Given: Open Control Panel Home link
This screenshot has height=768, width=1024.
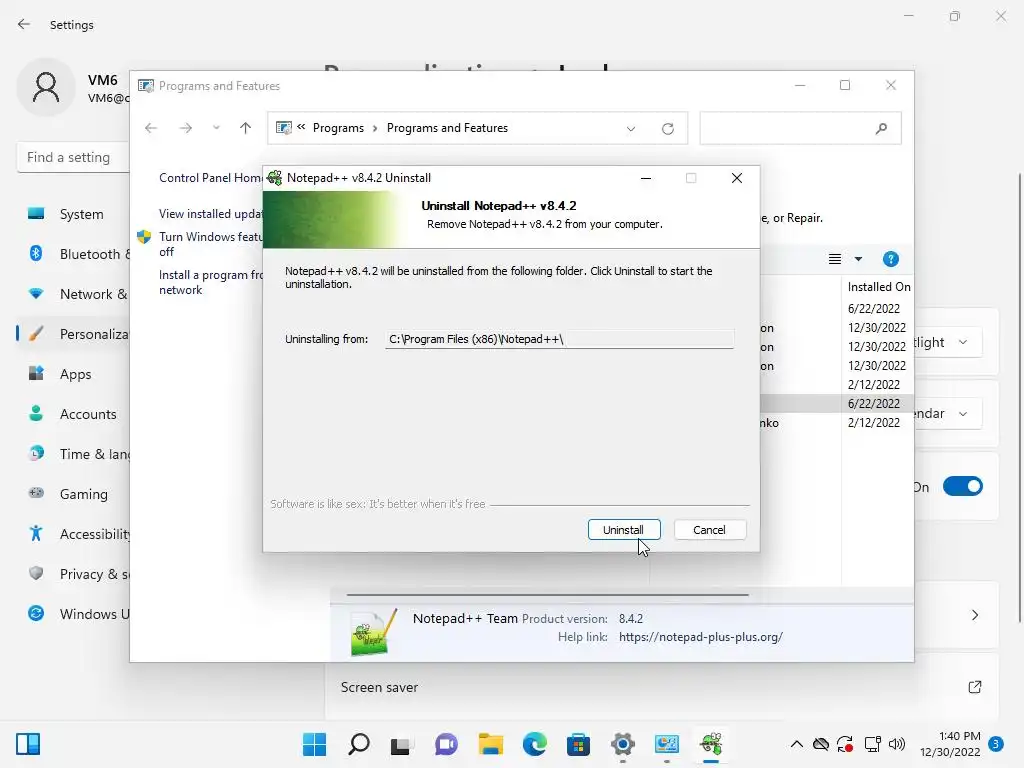Looking at the screenshot, I should pyautogui.click(x=210, y=178).
